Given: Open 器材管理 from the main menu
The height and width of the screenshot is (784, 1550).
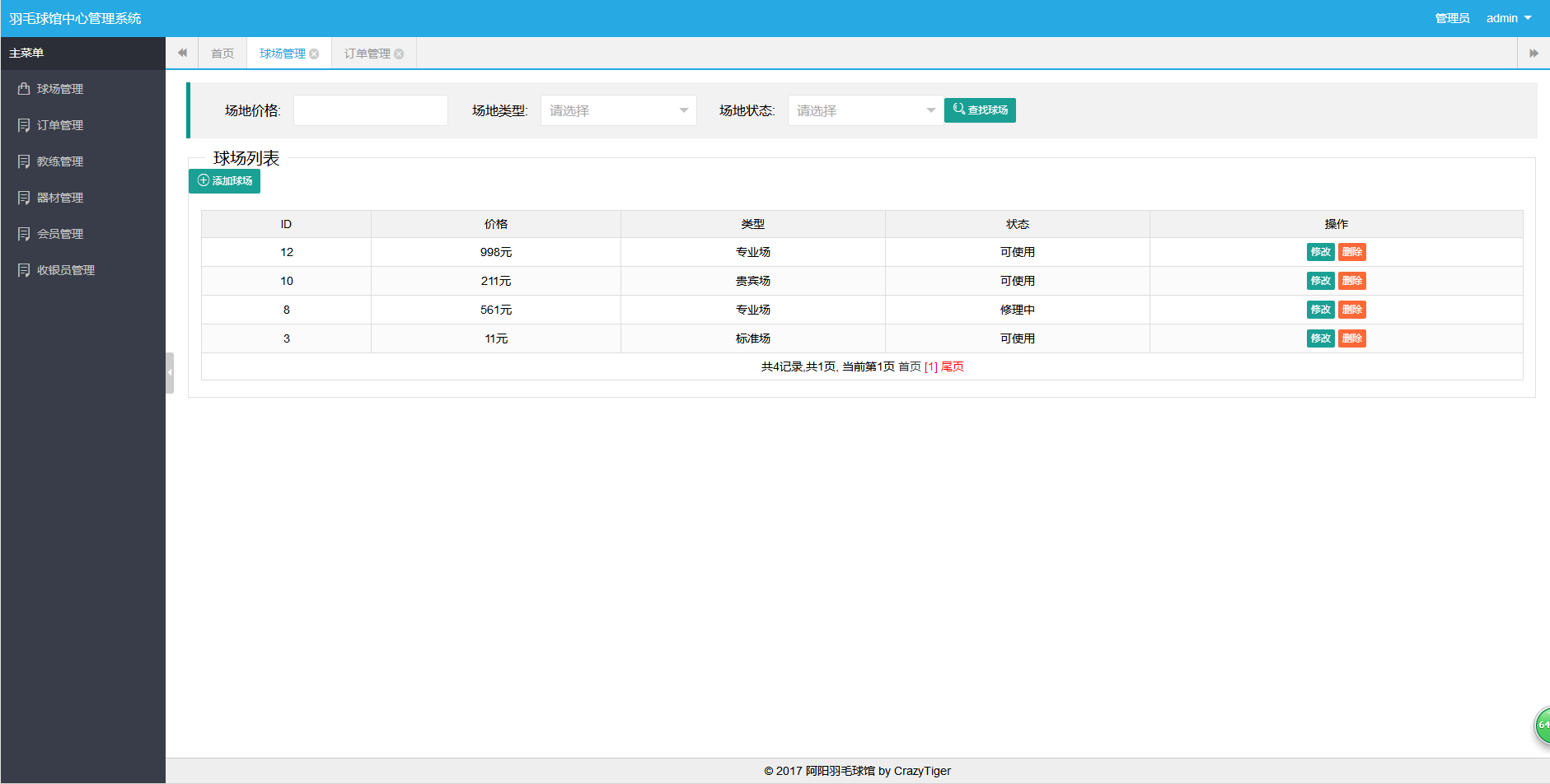Looking at the screenshot, I should 60,198.
